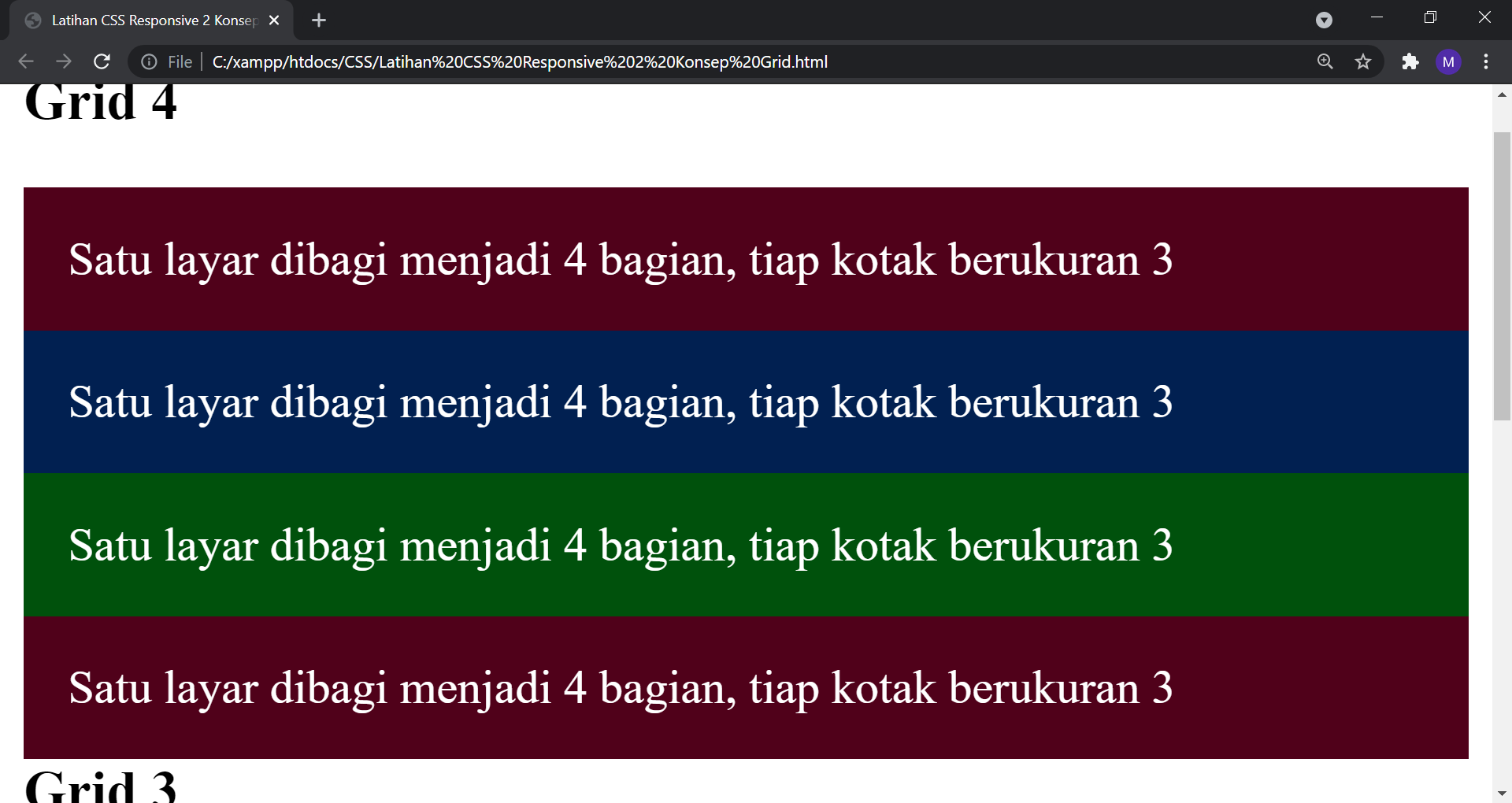Open the zoom magnifier in address bar
This screenshot has width=1512, height=803.
[1325, 61]
